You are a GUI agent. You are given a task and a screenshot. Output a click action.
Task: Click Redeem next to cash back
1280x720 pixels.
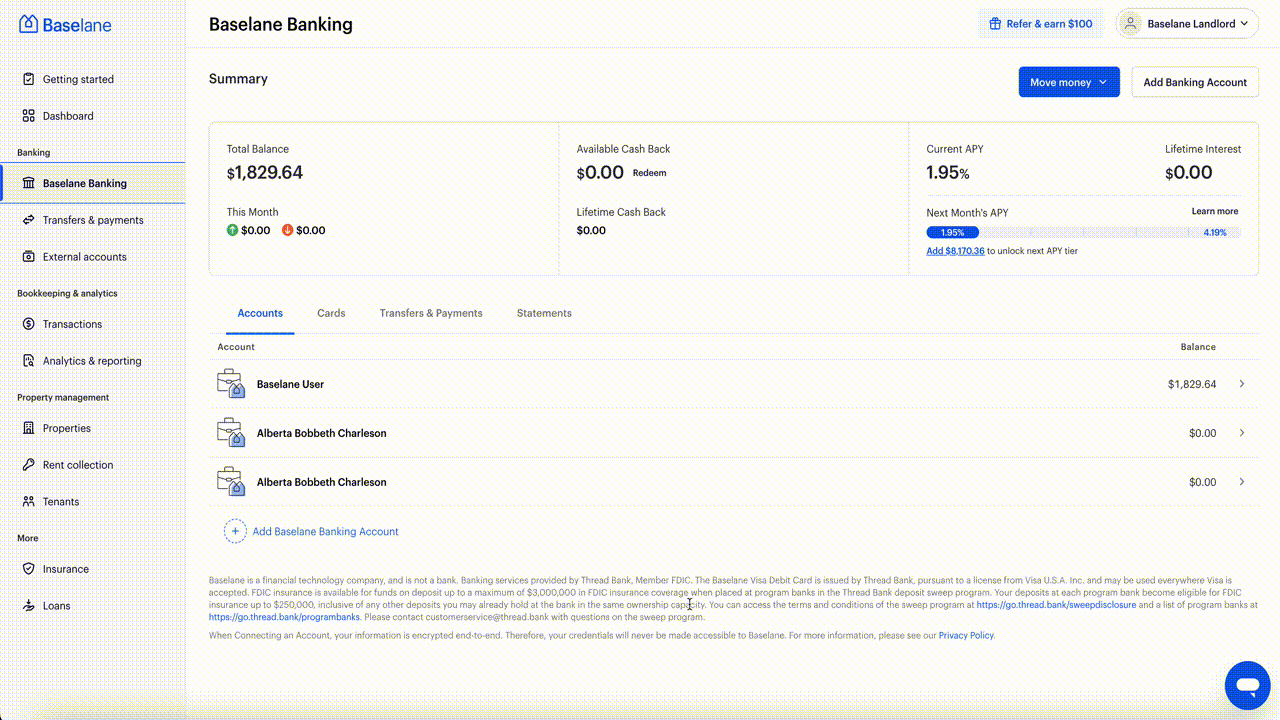(x=649, y=173)
